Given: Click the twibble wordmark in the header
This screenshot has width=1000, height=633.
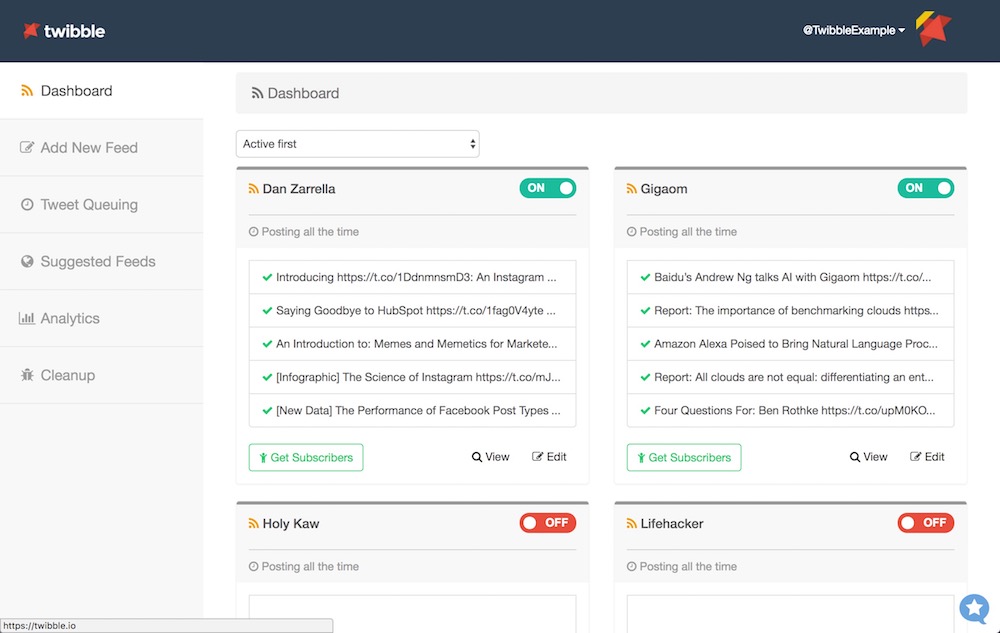Looking at the screenshot, I should [x=74, y=31].
